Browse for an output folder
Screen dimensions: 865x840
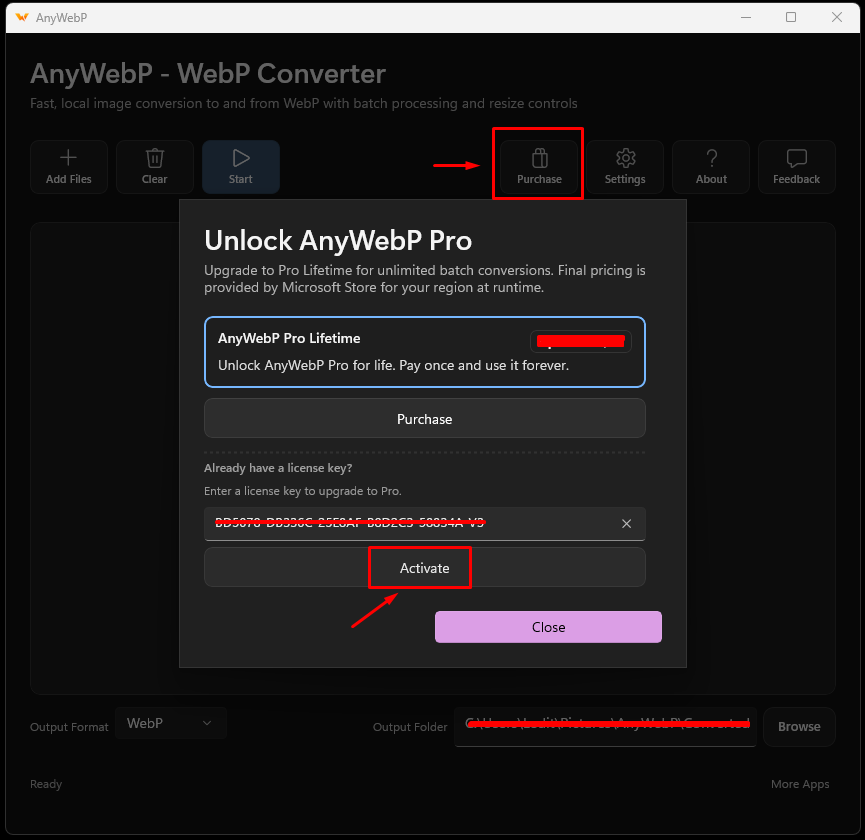(799, 726)
